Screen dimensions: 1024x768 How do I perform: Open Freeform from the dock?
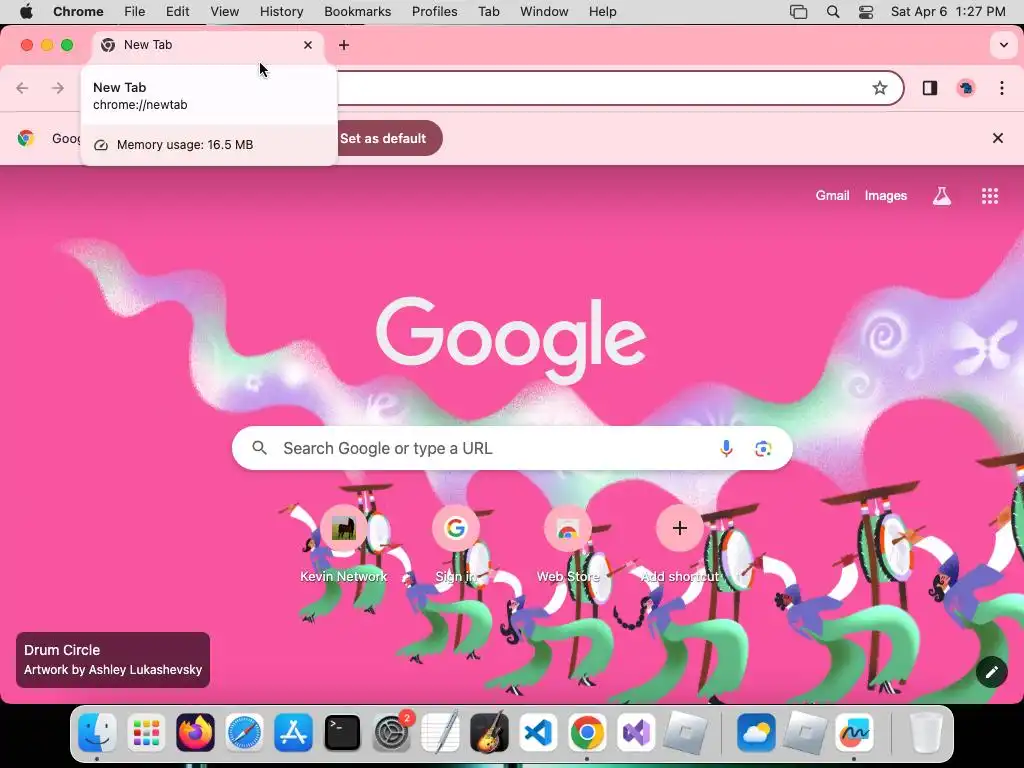click(x=854, y=732)
